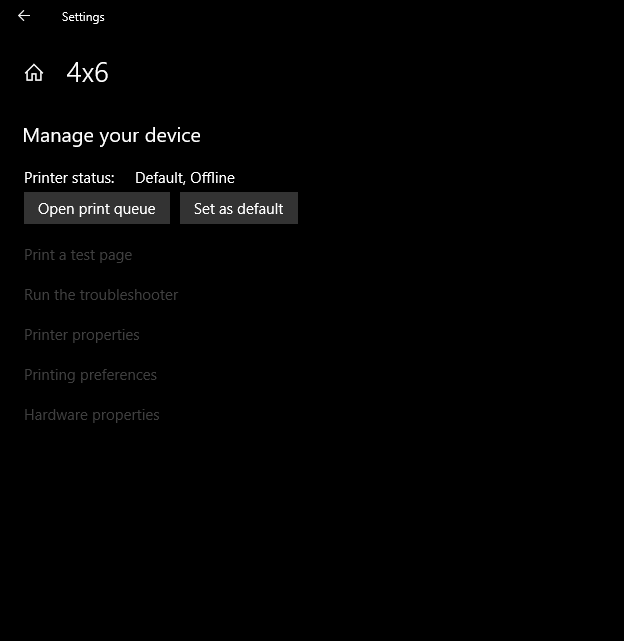Navigate back using the left arrow icon
The width and height of the screenshot is (624, 641).
[24, 16]
